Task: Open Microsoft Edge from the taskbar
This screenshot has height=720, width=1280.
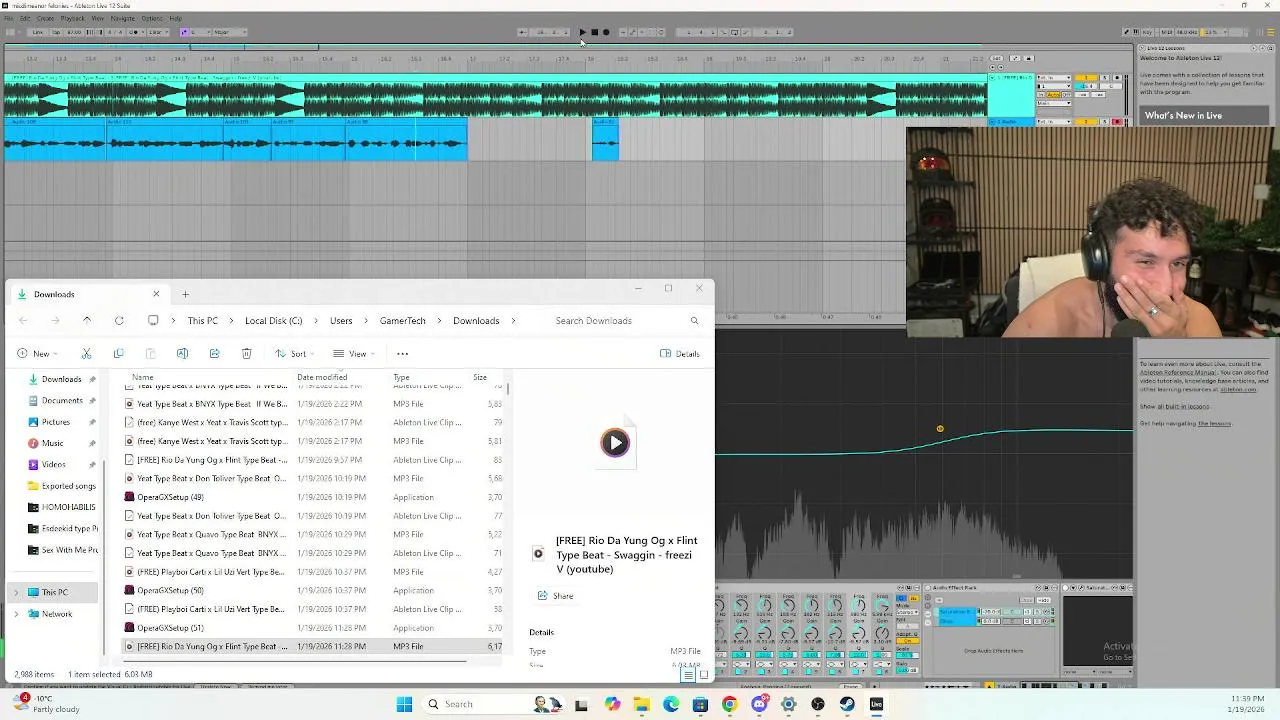Action: click(x=671, y=704)
